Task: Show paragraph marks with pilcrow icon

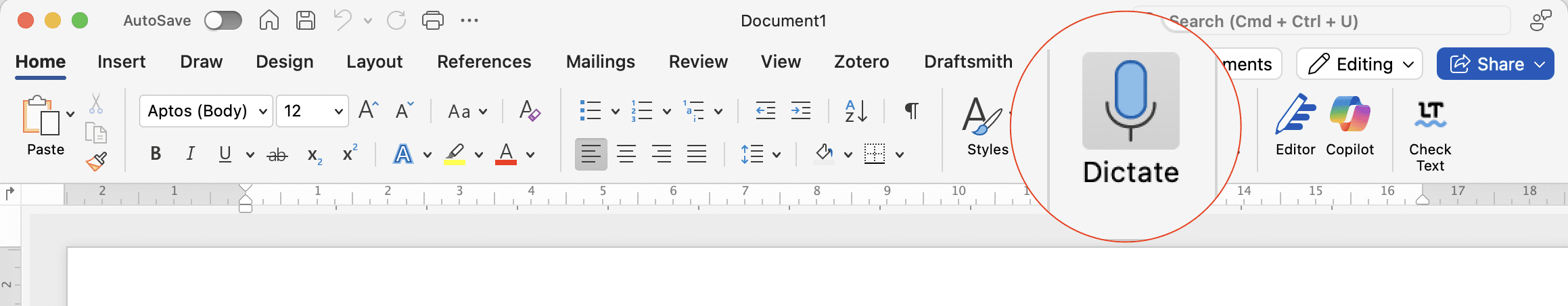Action: click(911, 110)
